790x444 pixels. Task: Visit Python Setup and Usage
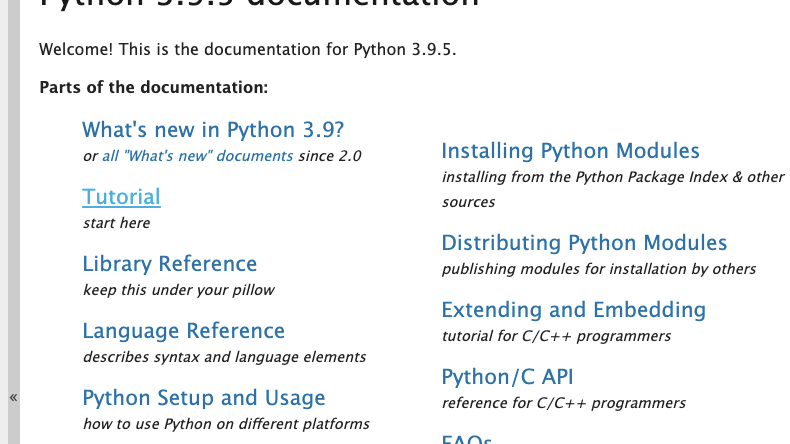pyautogui.click(x=203, y=398)
